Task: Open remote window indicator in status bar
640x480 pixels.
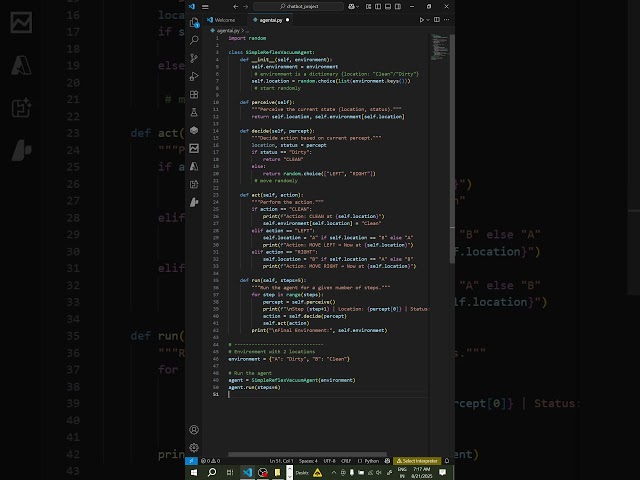Action: tap(191, 461)
